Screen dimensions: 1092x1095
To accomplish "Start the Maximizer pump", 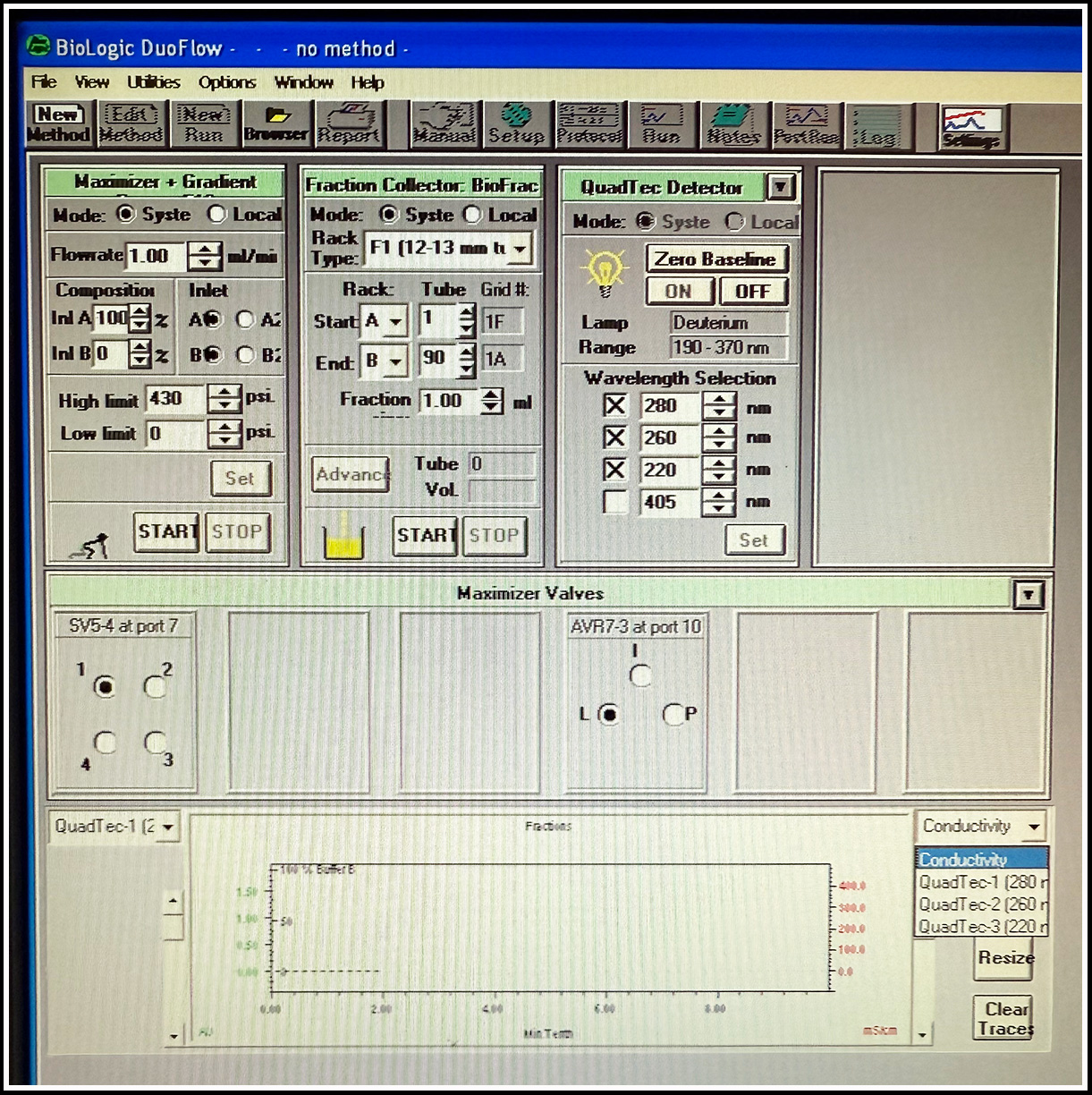I will 166,531.
